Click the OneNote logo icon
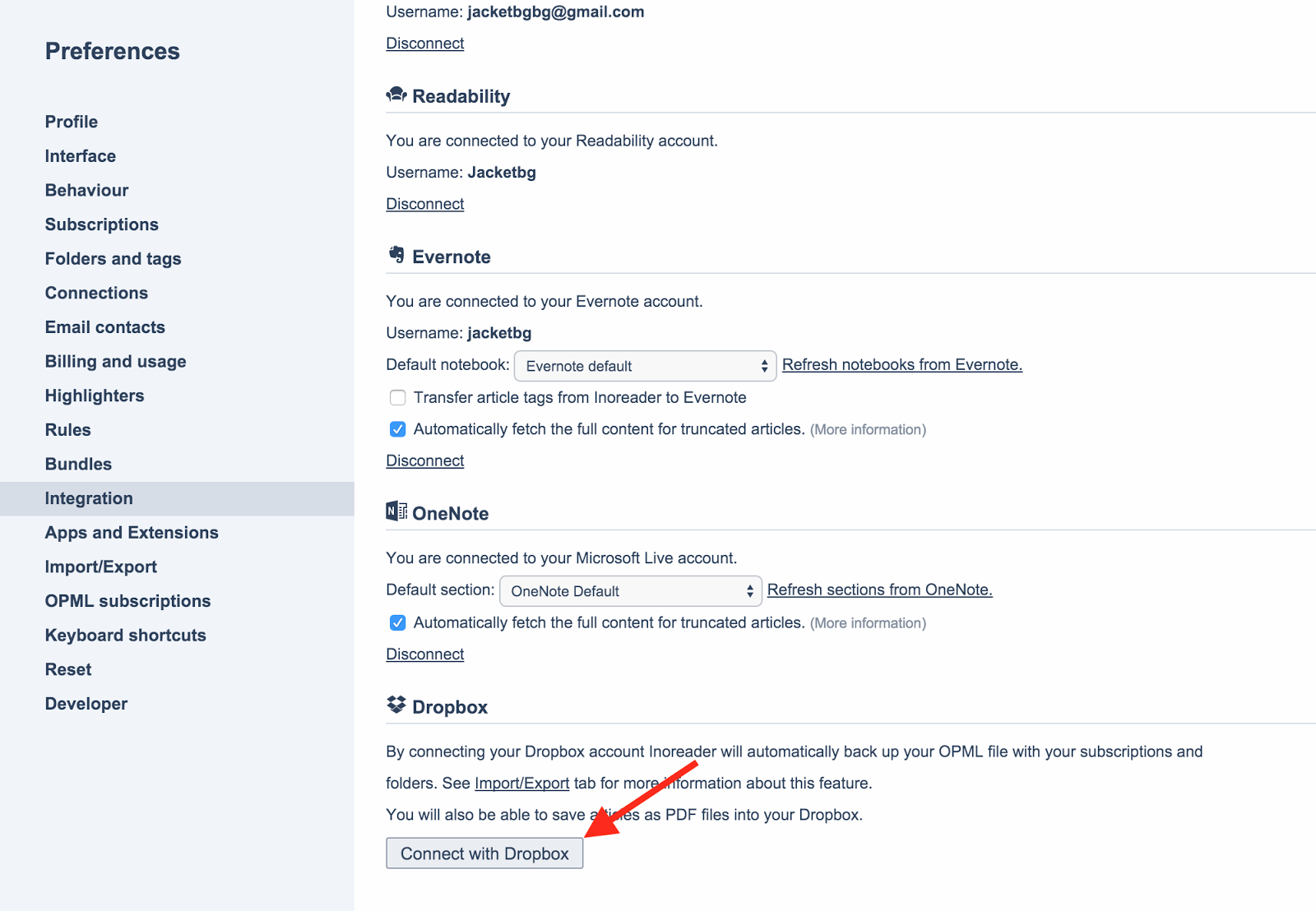Viewport: 1316px width, 911px height. click(x=396, y=512)
